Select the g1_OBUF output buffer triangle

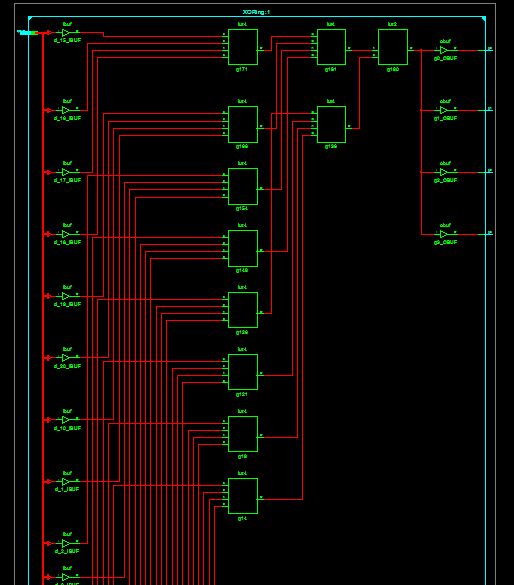pos(444,110)
